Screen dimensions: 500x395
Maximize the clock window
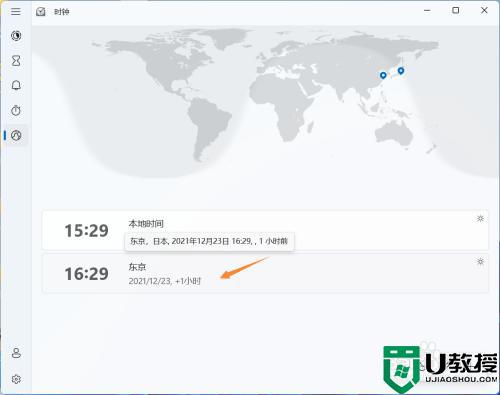456,11
